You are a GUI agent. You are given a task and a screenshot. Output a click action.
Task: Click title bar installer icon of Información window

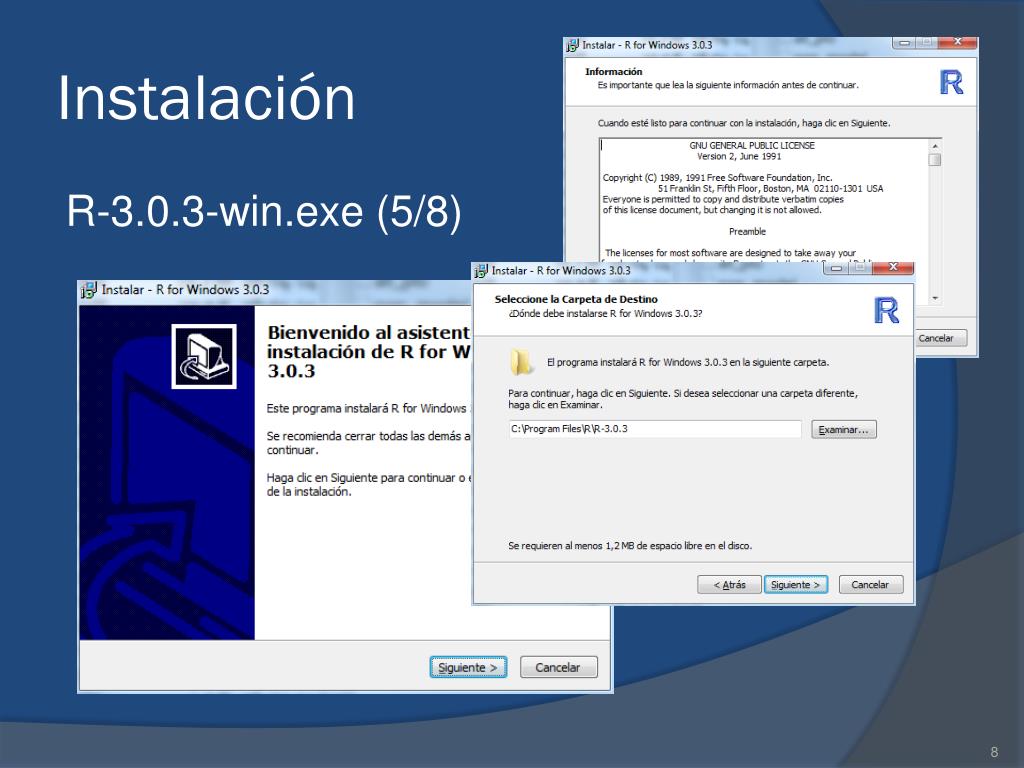click(572, 45)
